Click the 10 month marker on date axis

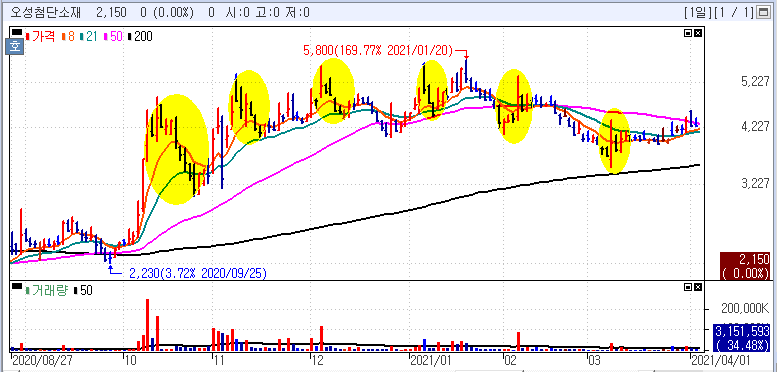point(131,359)
